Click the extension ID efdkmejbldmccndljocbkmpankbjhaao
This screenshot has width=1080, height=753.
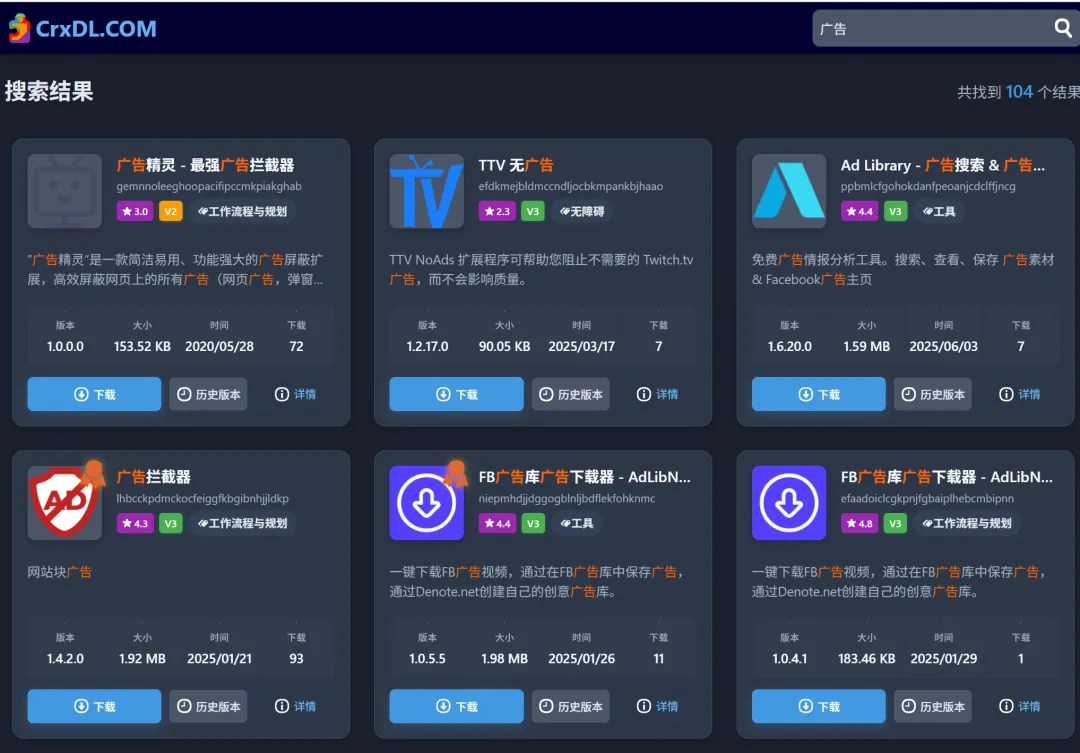(x=571, y=186)
